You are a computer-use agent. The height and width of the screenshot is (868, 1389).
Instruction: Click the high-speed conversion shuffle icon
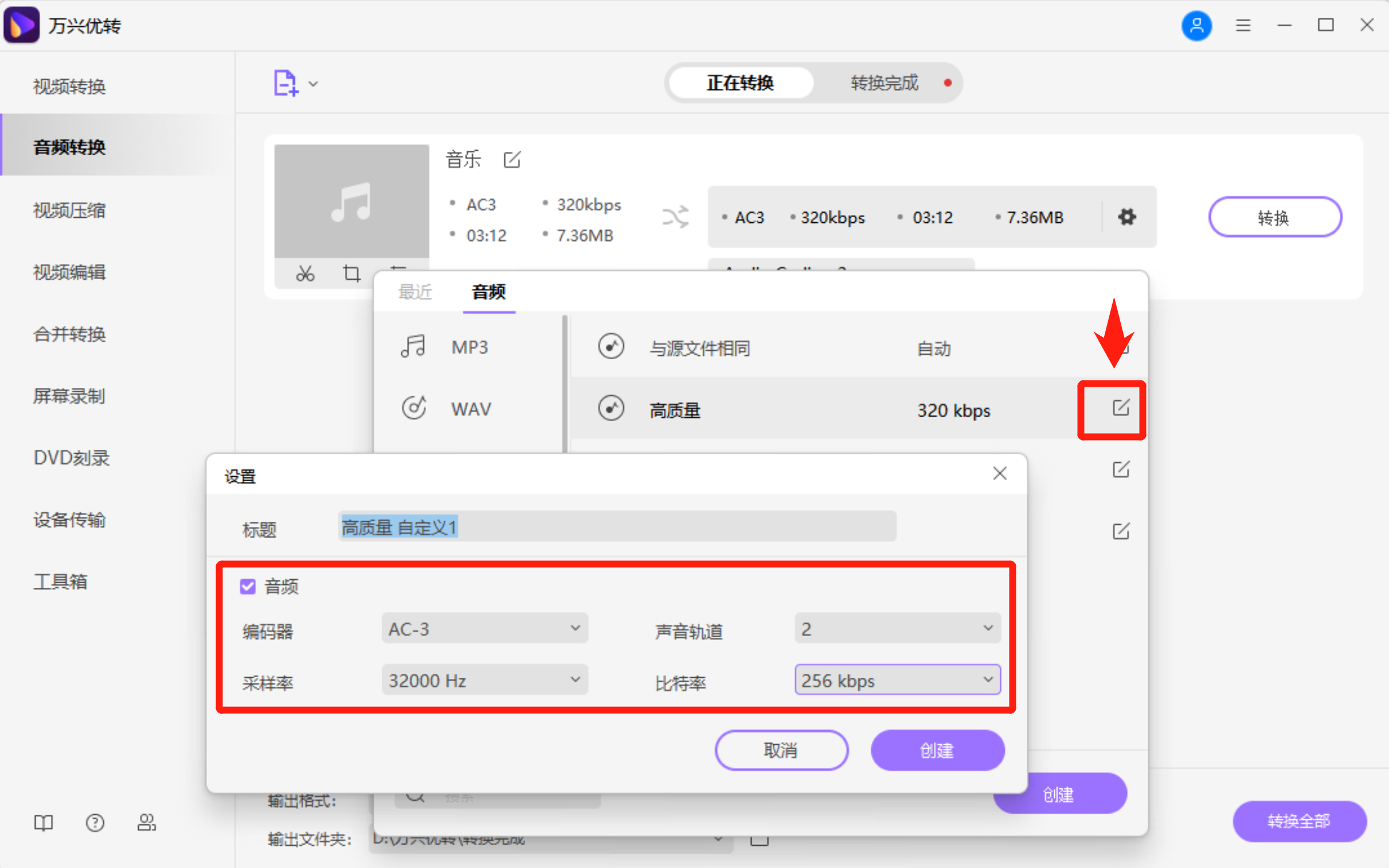tap(675, 217)
